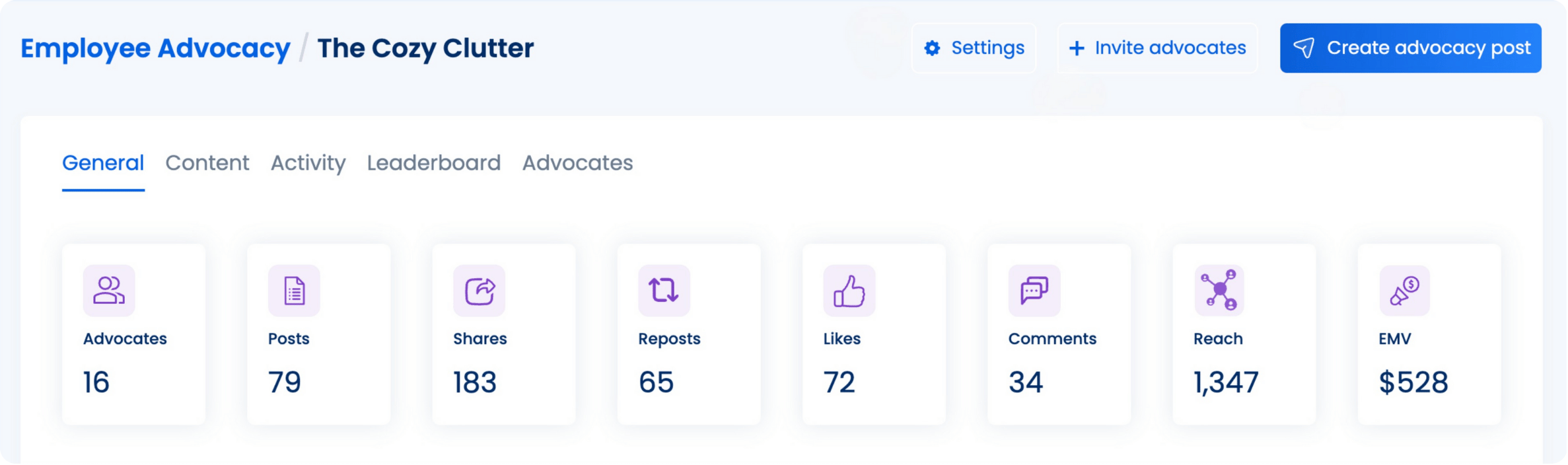Click the EMV value $528
Viewport: 1568px width, 465px height.
point(1413,382)
